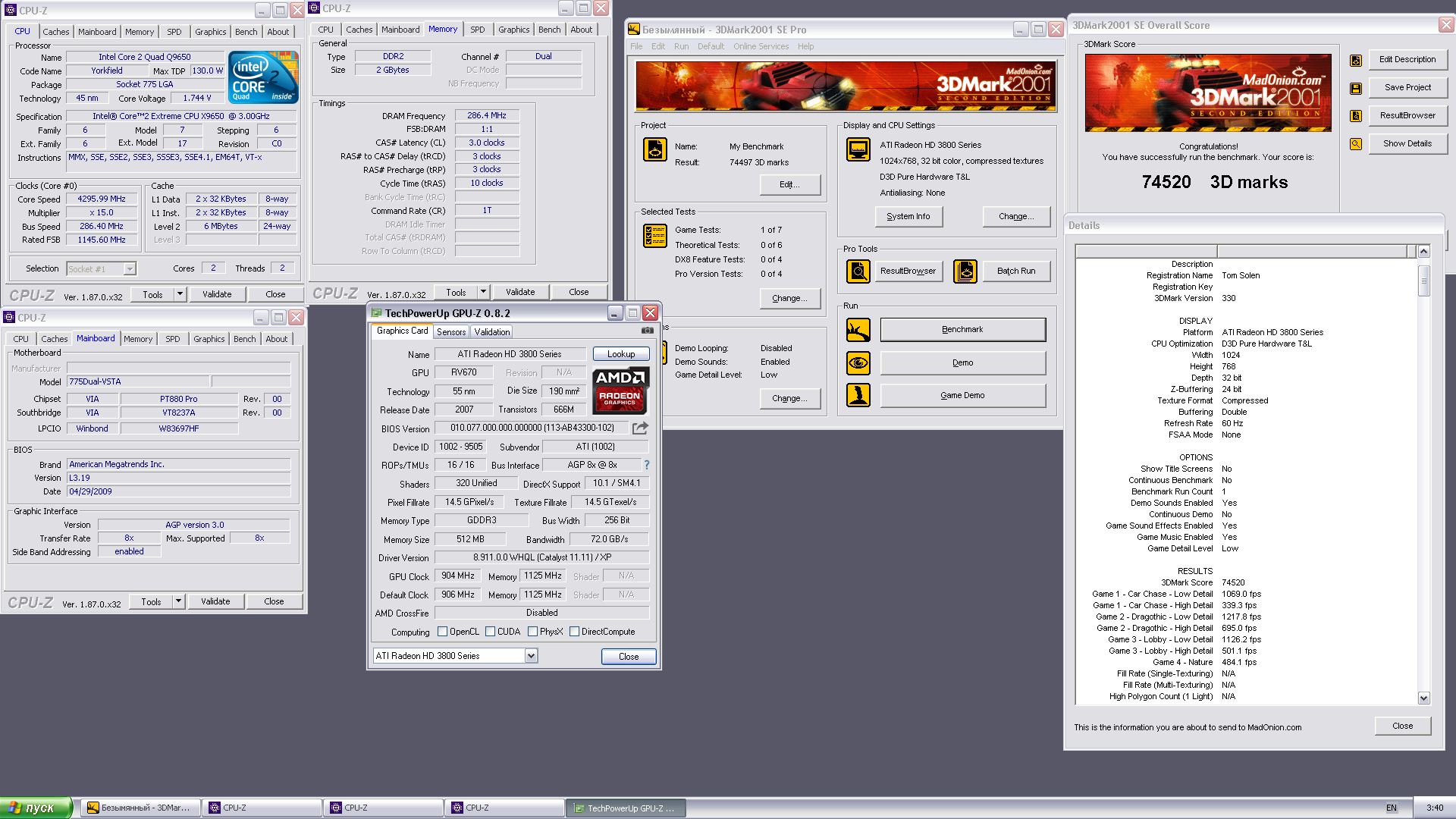Viewport: 1456px width, 819px height.
Task: Switch to Bench tab in CPU window
Action: [246, 32]
